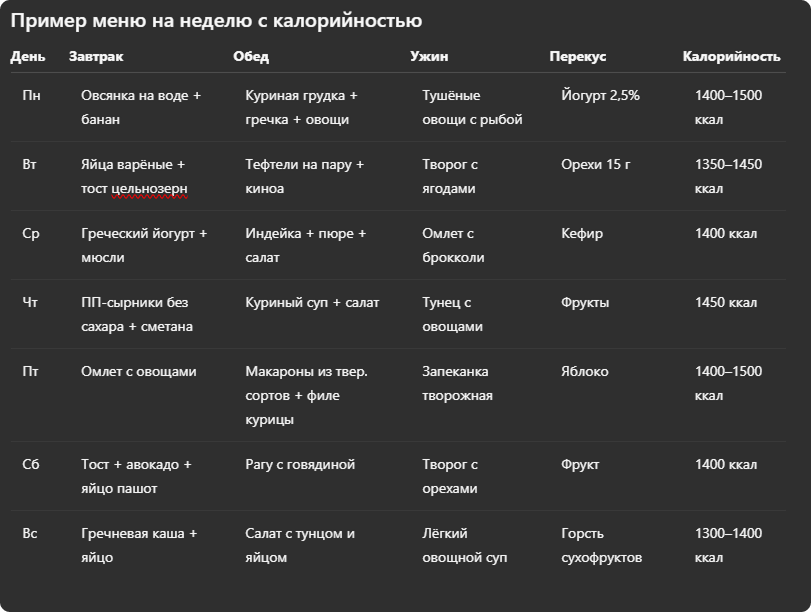Select the 'Завтрак' column header
The image size is (811, 612).
(96, 56)
